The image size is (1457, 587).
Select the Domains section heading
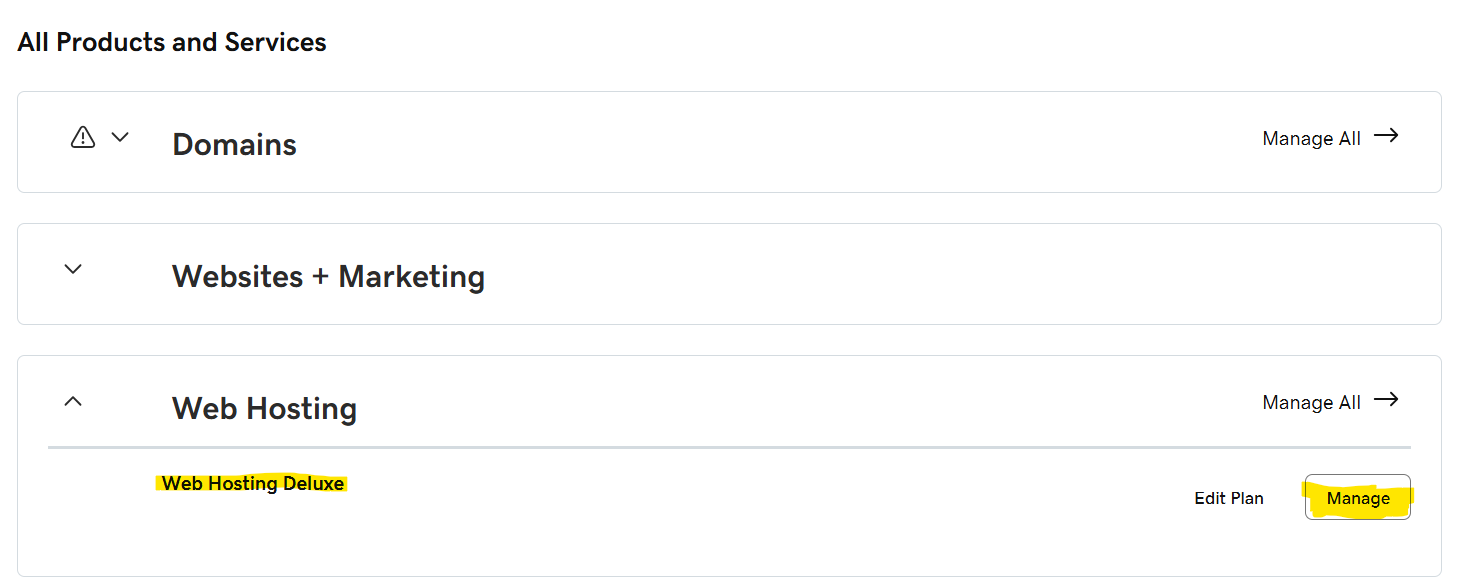click(x=234, y=144)
